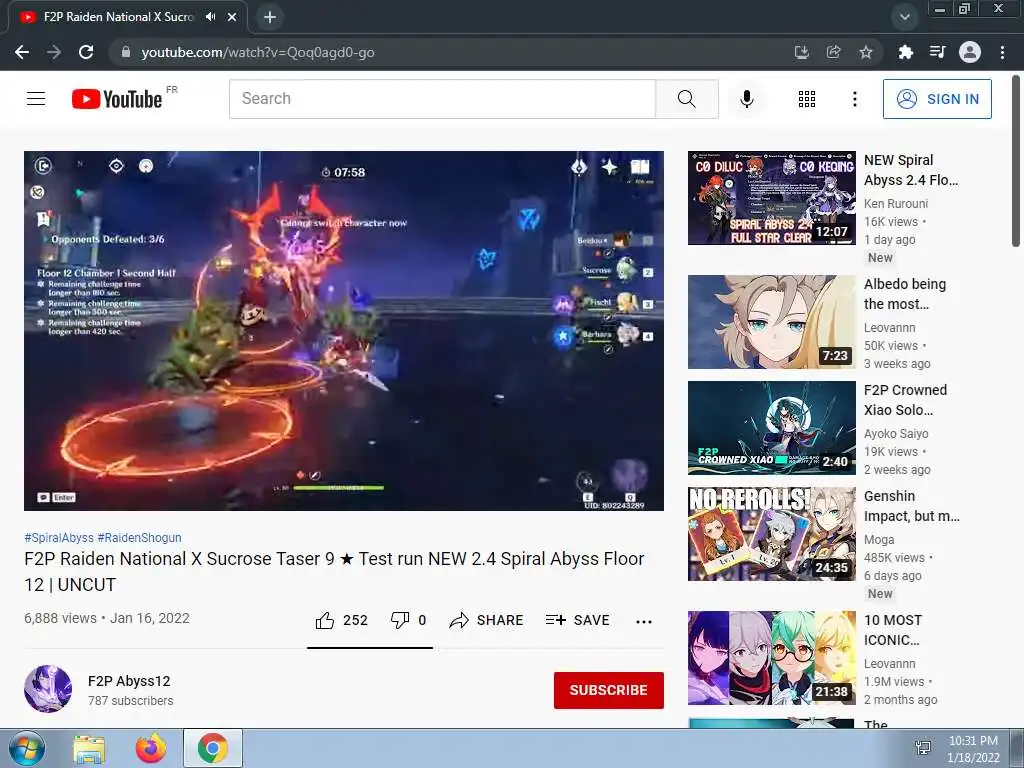Open the Windows Start menu
The height and width of the screenshot is (768, 1024).
(27, 748)
